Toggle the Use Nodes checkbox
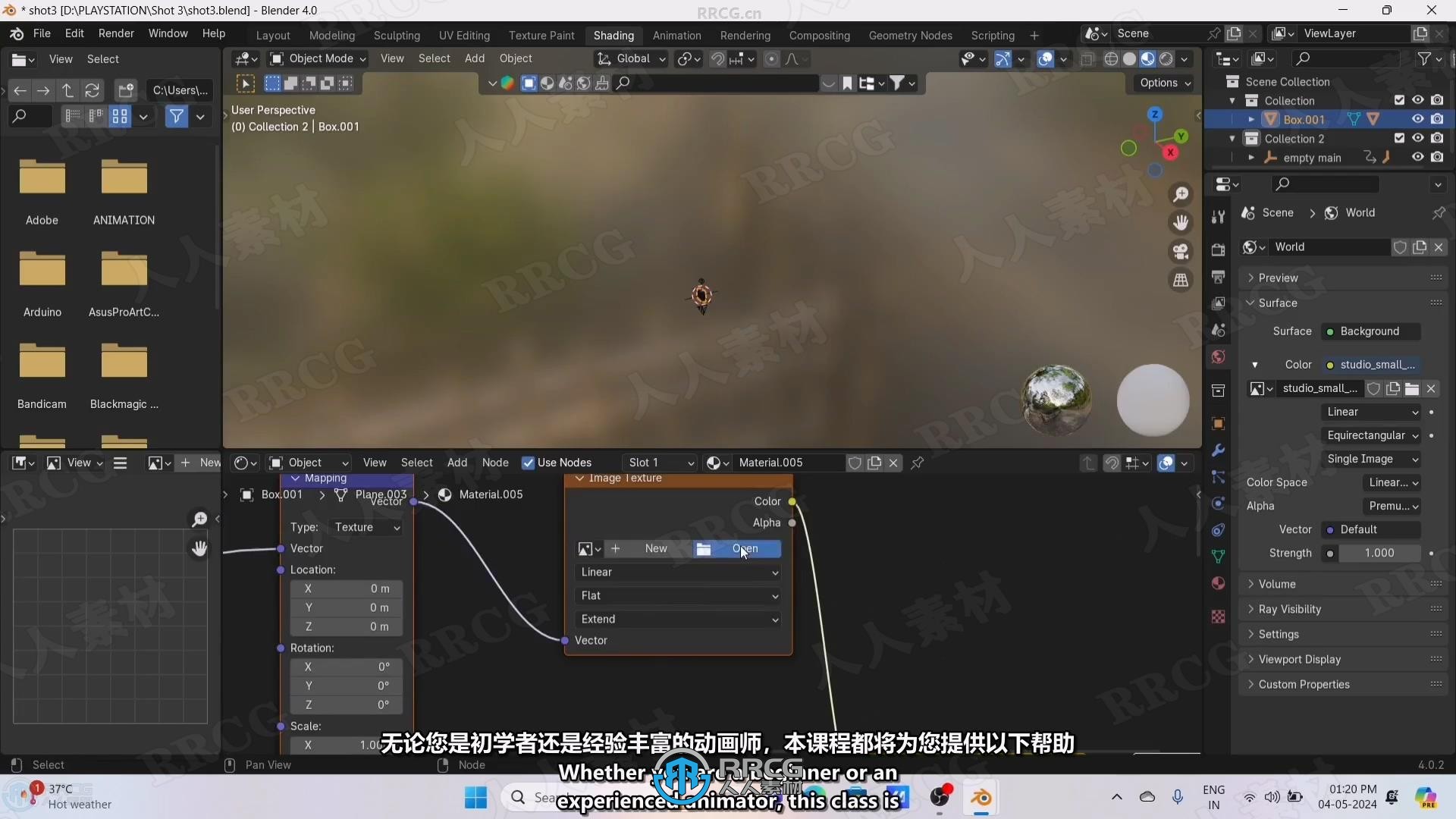This screenshot has width=1456, height=819. tap(529, 463)
